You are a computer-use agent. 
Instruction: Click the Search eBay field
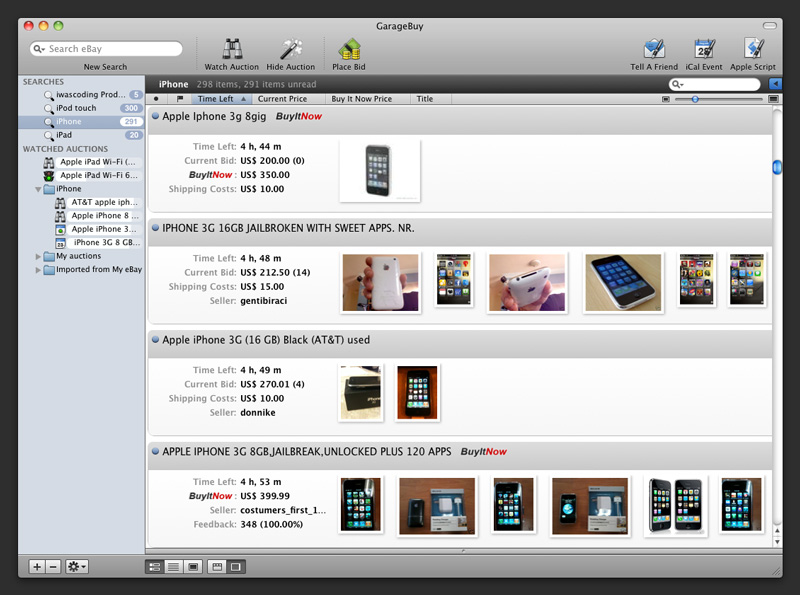(x=106, y=49)
